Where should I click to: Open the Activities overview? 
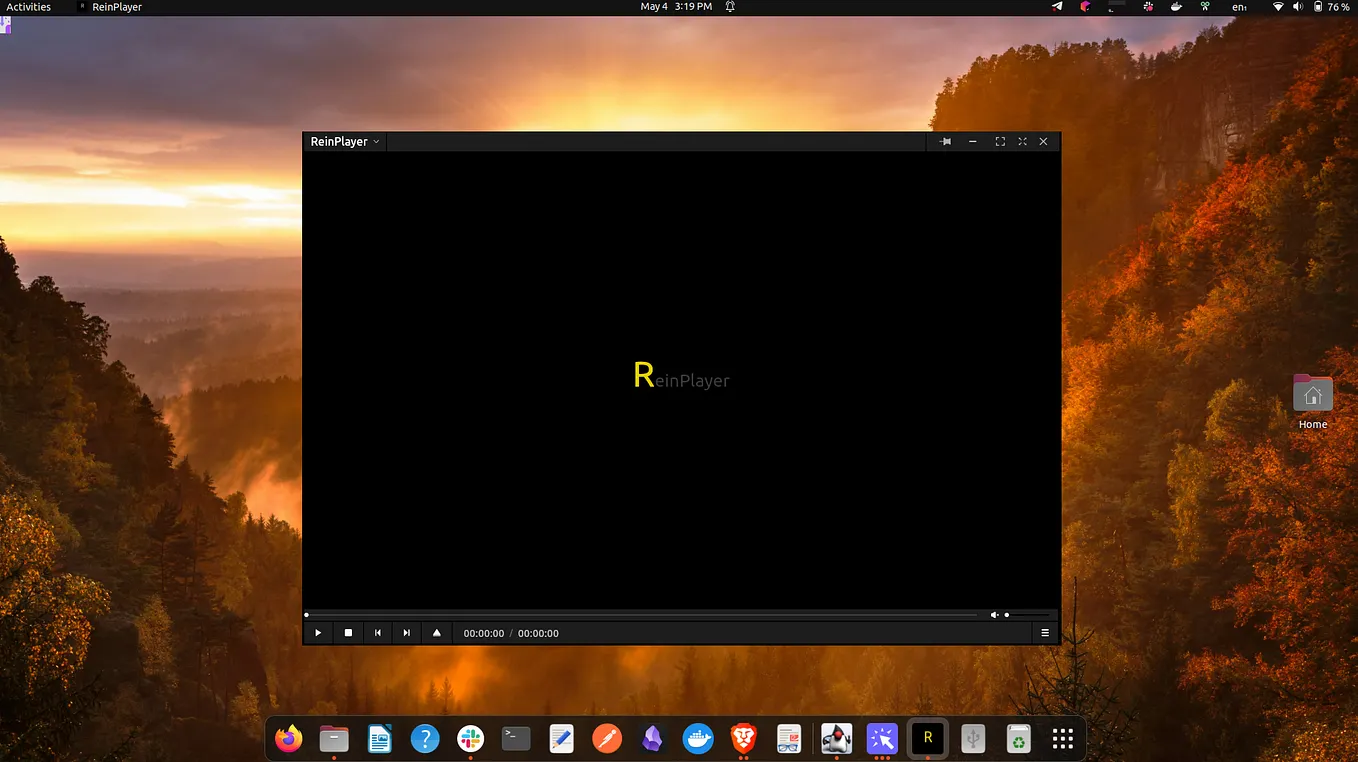(28, 7)
